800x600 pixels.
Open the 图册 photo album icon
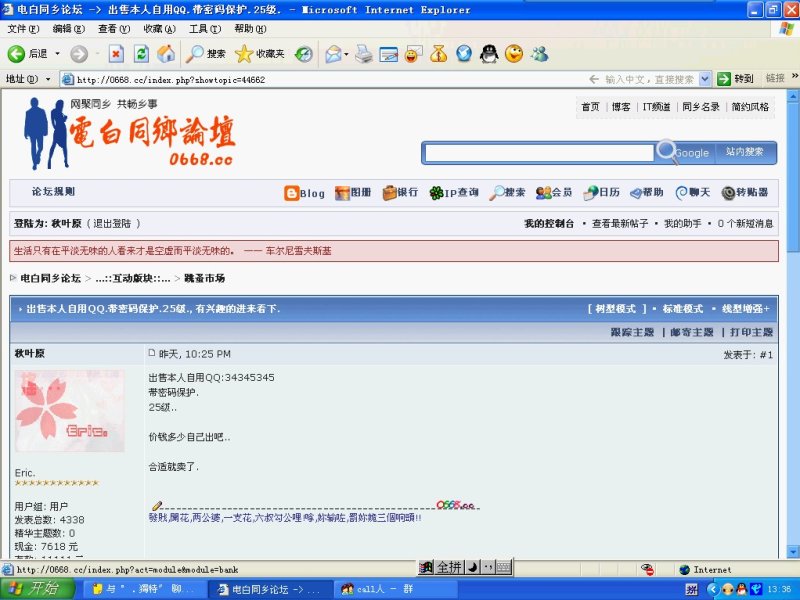pyautogui.click(x=352, y=193)
